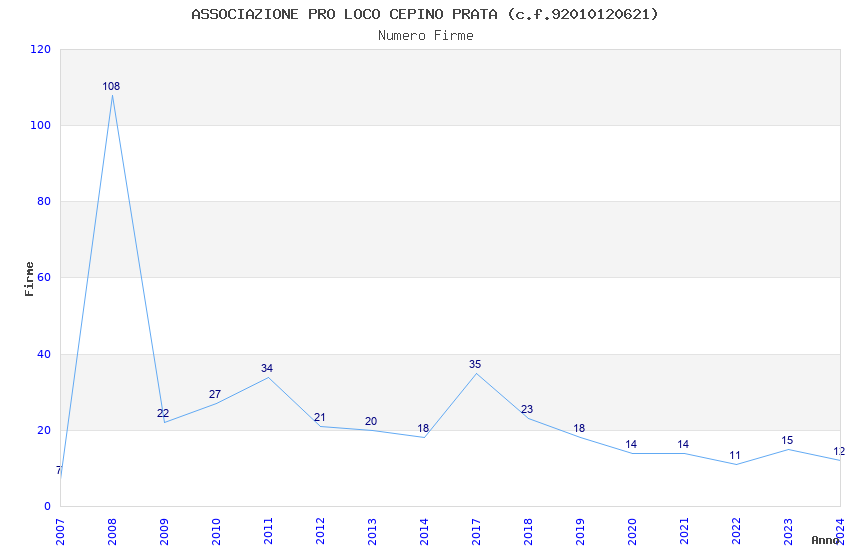Click the data label 7 at 2007
This screenshot has height=550, width=850.
click(59, 470)
